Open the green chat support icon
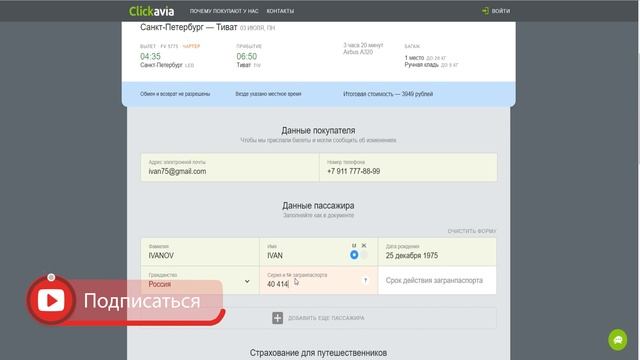Screen dimensions: 640x360 click(618, 340)
